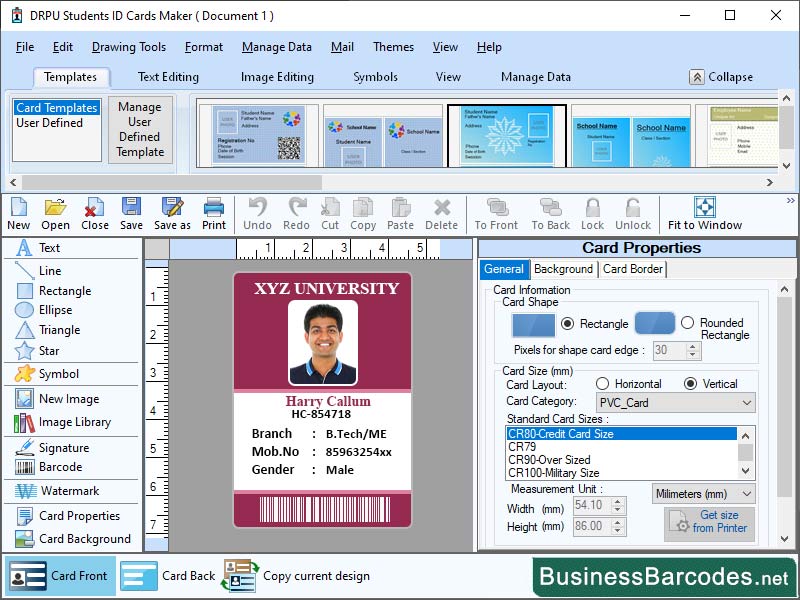Open the Drawing Tools menu
The width and height of the screenshot is (800, 600).
pyautogui.click(x=129, y=47)
